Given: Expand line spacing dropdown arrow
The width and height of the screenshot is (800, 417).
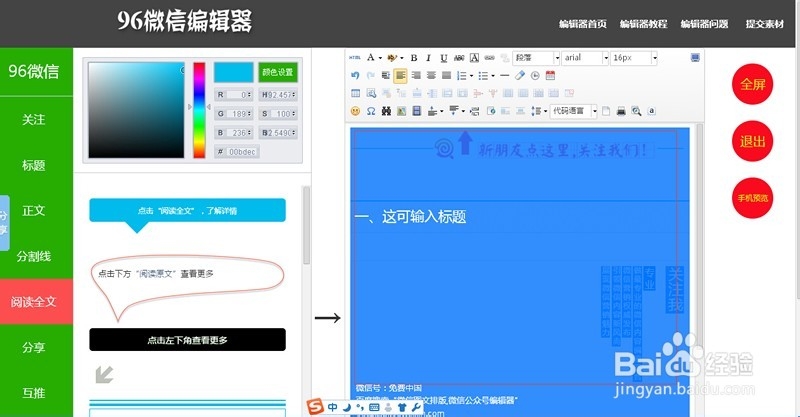Looking at the screenshot, I should 545,111.
